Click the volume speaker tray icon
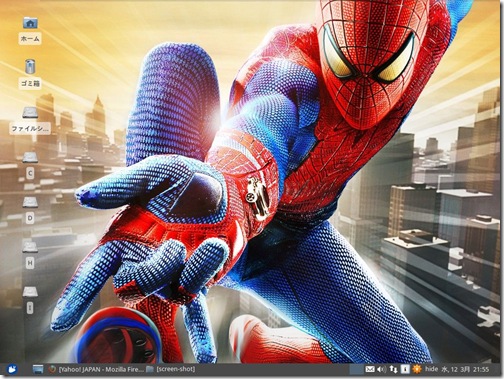The height and width of the screenshot is (379, 504). point(381,369)
